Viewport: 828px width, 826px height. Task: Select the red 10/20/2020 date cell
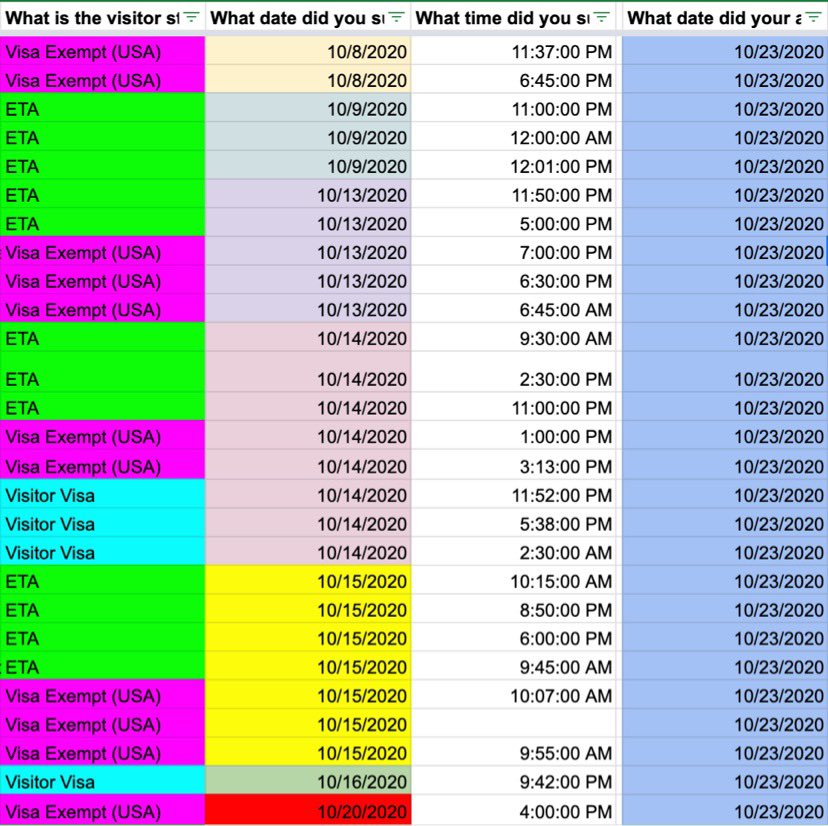(308, 810)
